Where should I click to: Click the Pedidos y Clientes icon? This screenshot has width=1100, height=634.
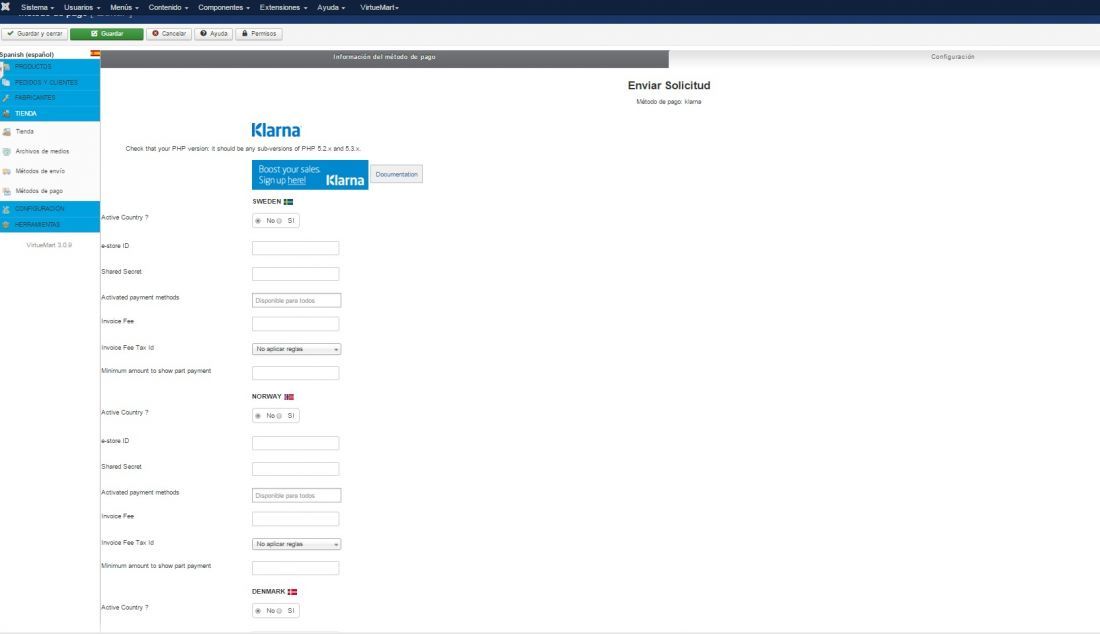tap(6, 82)
